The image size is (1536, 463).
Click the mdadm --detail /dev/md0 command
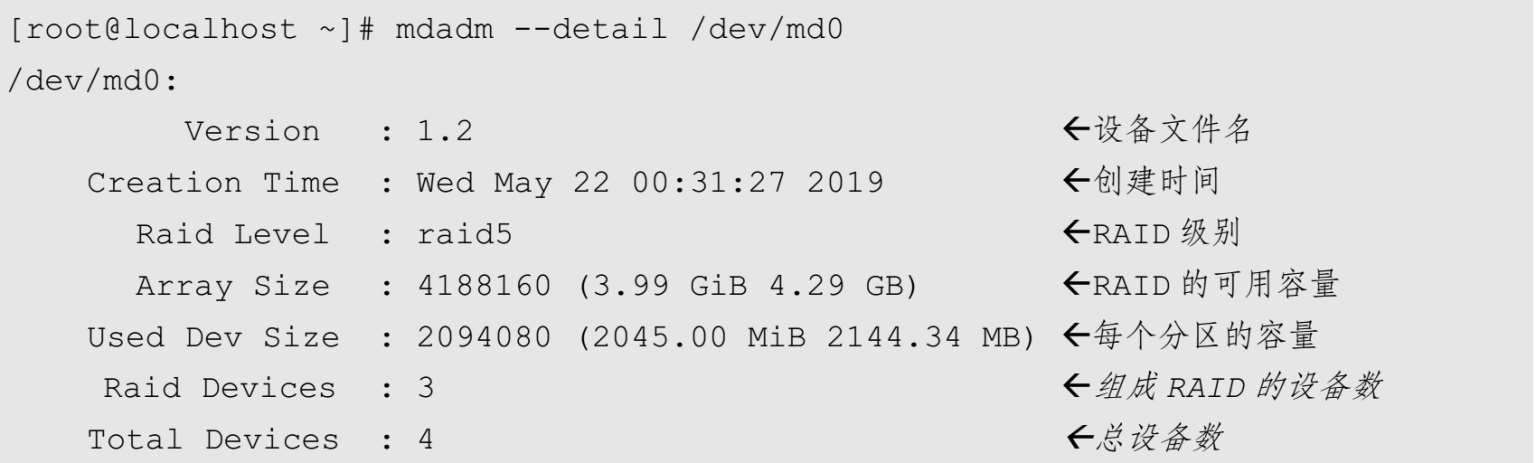pyautogui.click(x=620, y=29)
